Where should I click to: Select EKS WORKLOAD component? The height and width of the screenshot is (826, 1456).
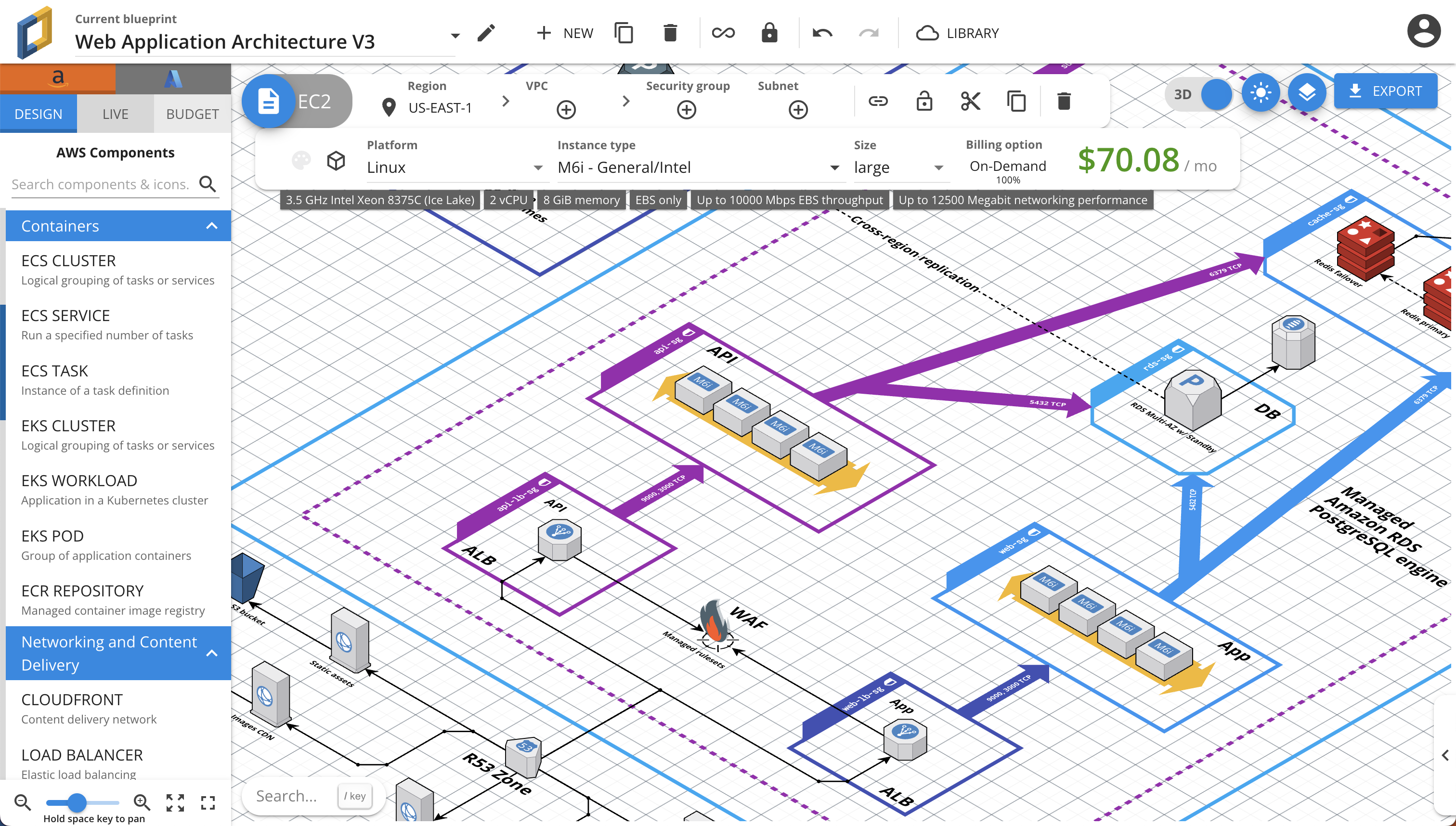pyautogui.click(x=118, y=490)
